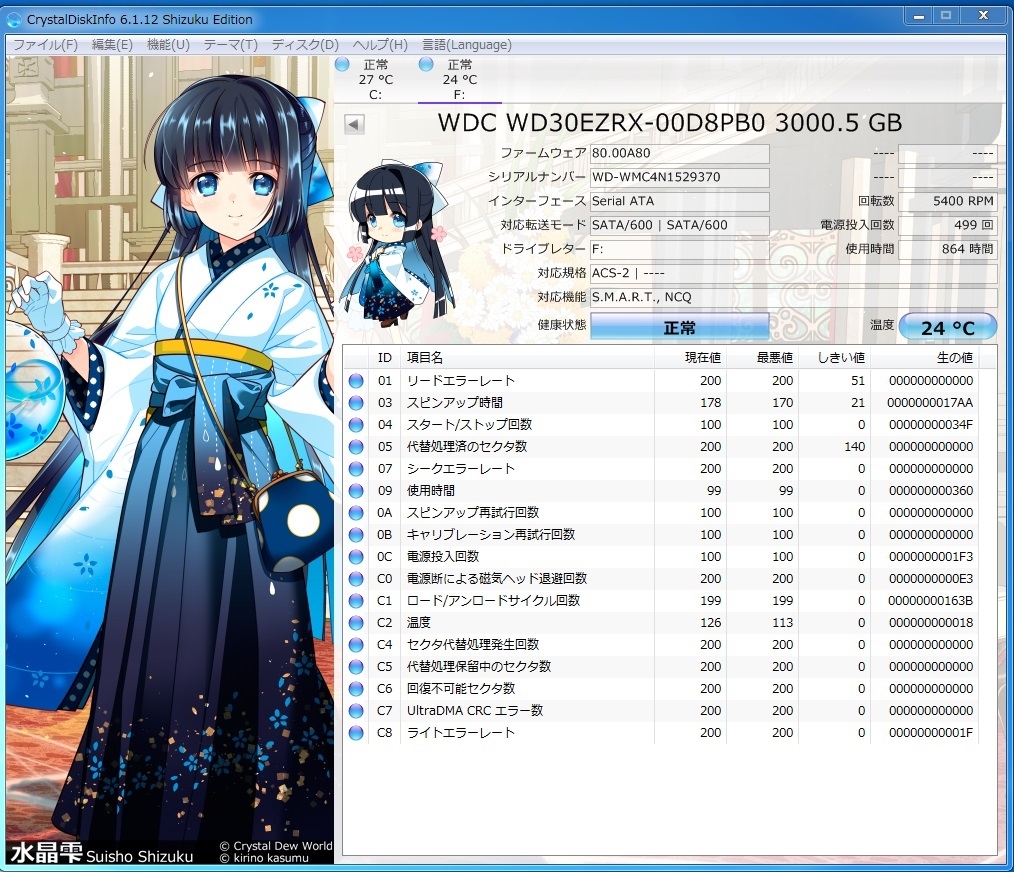The image size is (1014, 872).
Task: Click the C: drive blue status orb
Action: pyautogui.click(x=342, y=64)
